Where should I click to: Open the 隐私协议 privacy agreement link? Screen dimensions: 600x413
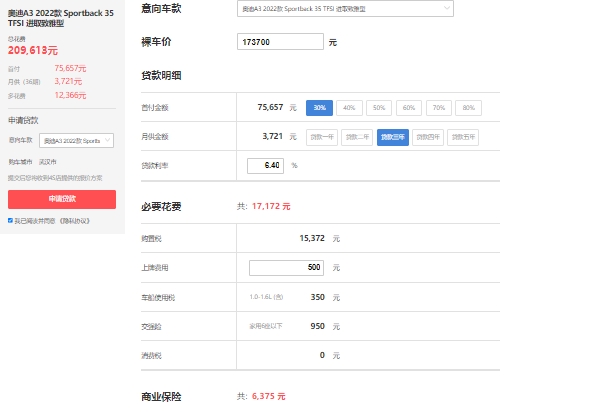(73, 220)
